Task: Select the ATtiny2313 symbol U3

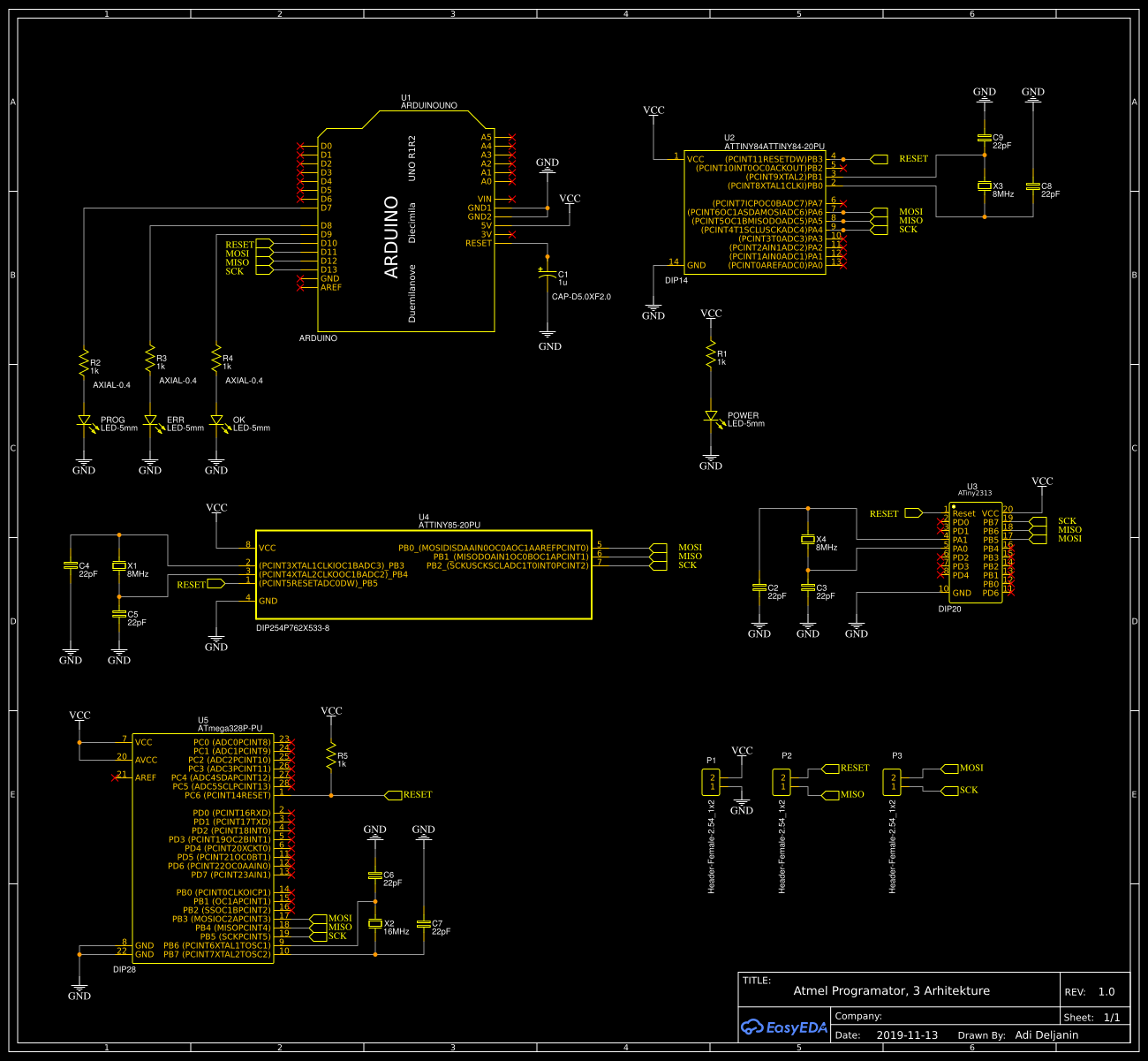Action: (976, 552)
